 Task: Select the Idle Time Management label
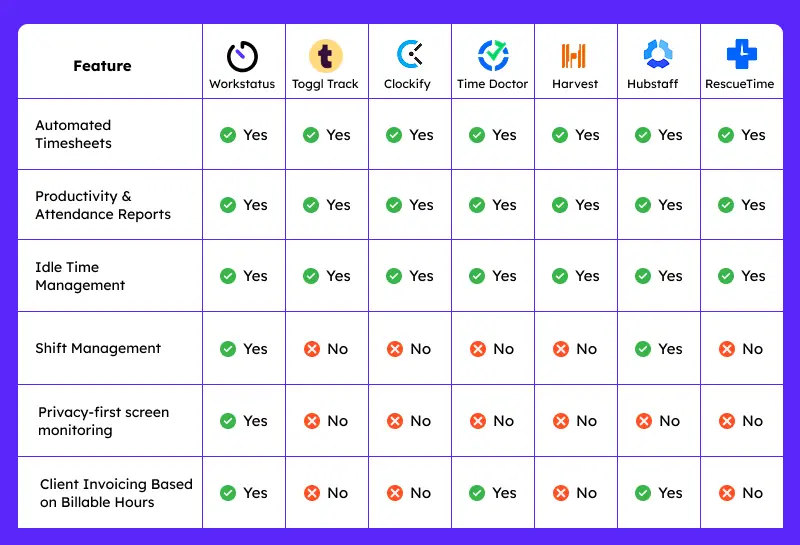tap(80, 276)
